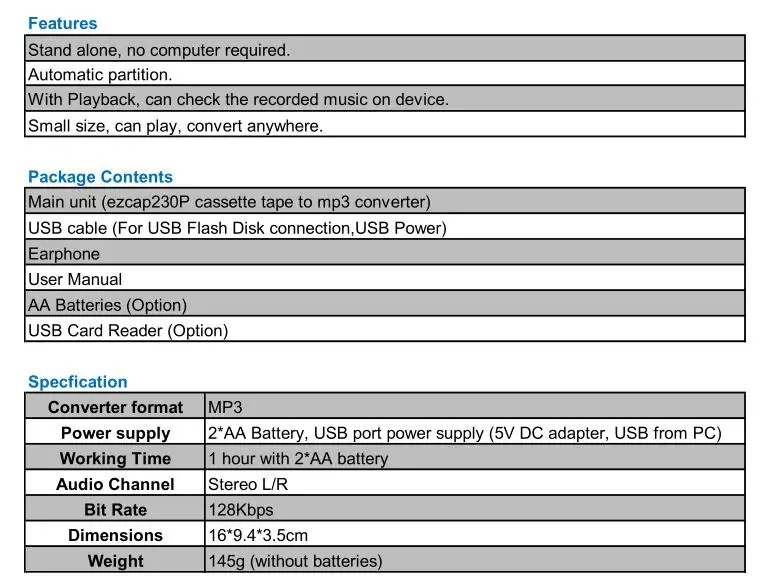Select the Power supply label cell

pos(115,432)
